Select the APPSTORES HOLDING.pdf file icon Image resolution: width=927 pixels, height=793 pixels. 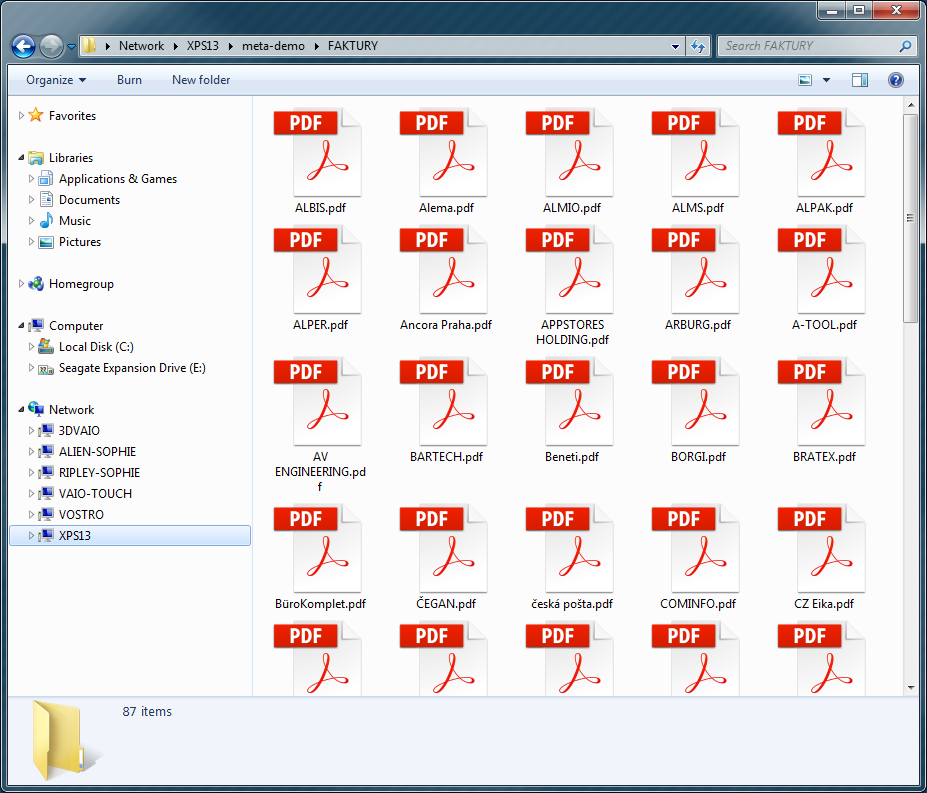[x=570, y=270]
